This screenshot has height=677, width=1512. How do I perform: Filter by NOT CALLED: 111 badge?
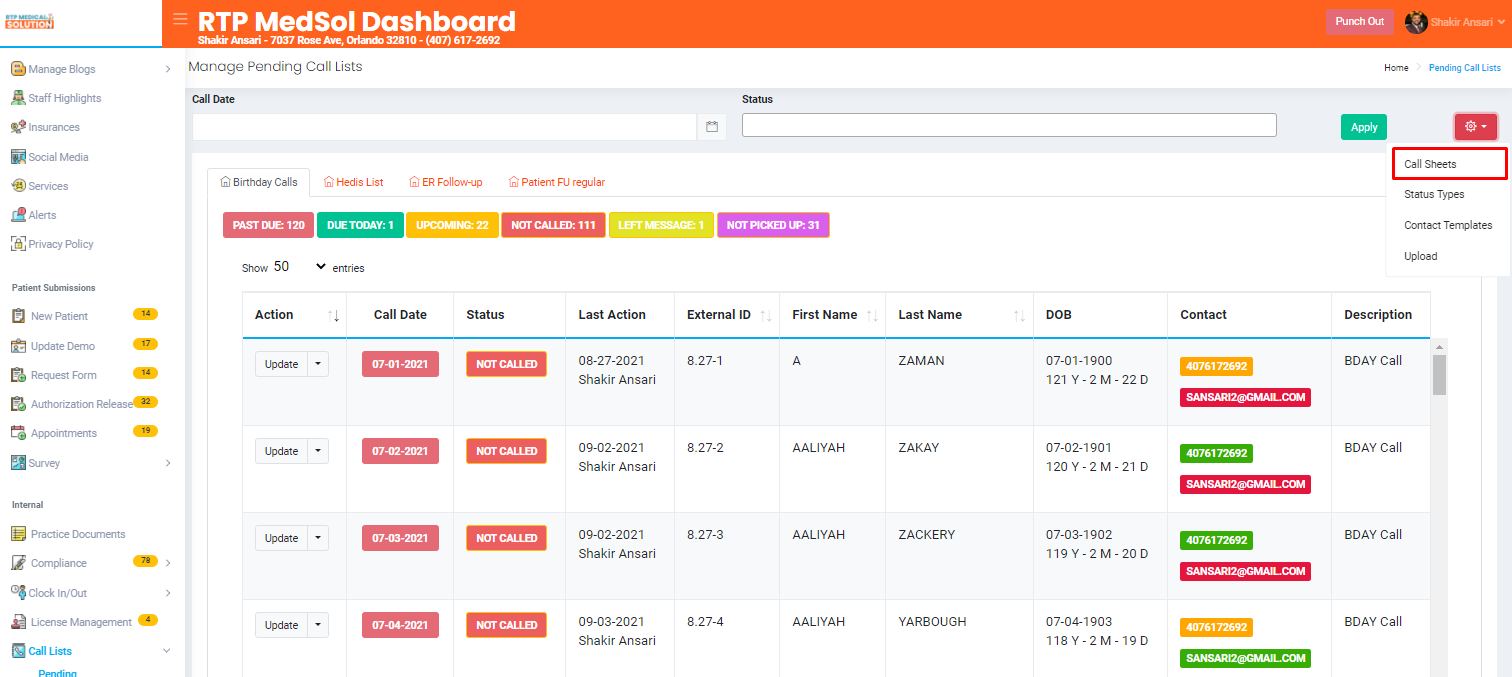pos(553,225)
